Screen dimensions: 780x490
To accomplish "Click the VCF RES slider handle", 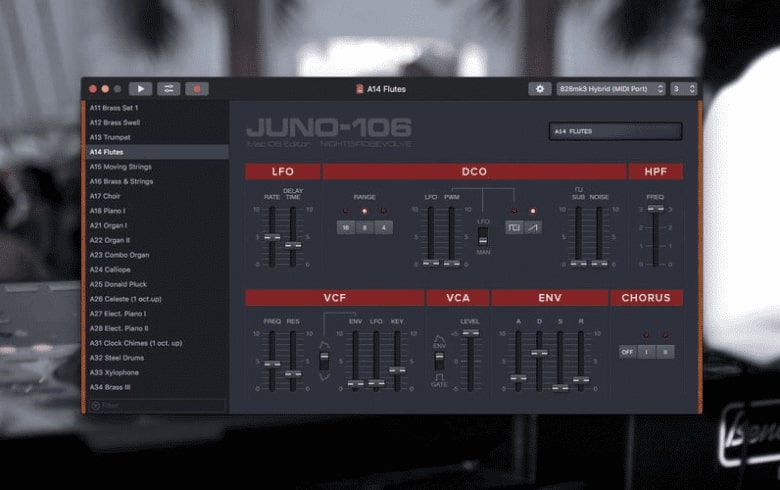I will point(293,374).
